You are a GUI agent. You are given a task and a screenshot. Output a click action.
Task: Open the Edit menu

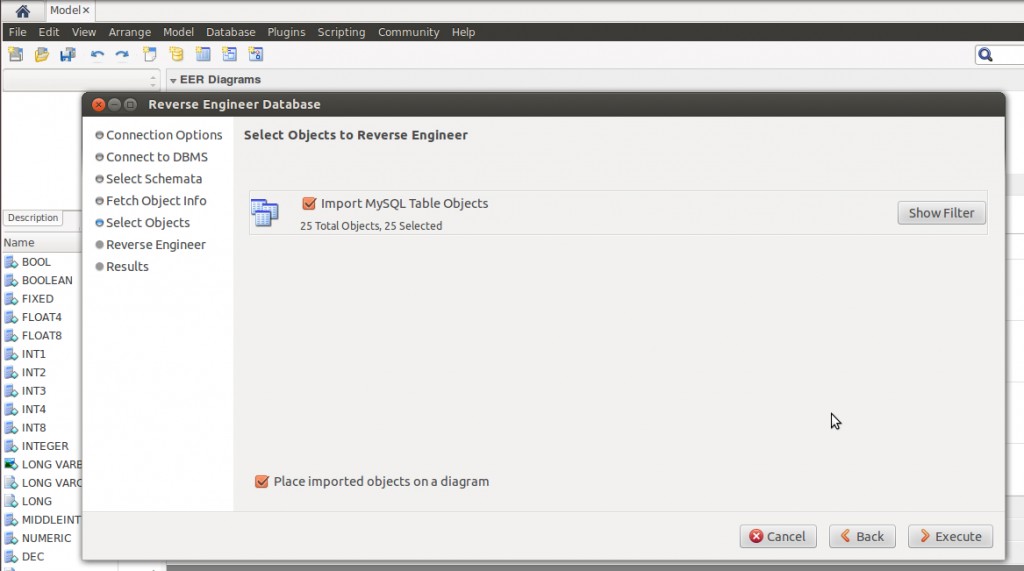tap(48, 32)
